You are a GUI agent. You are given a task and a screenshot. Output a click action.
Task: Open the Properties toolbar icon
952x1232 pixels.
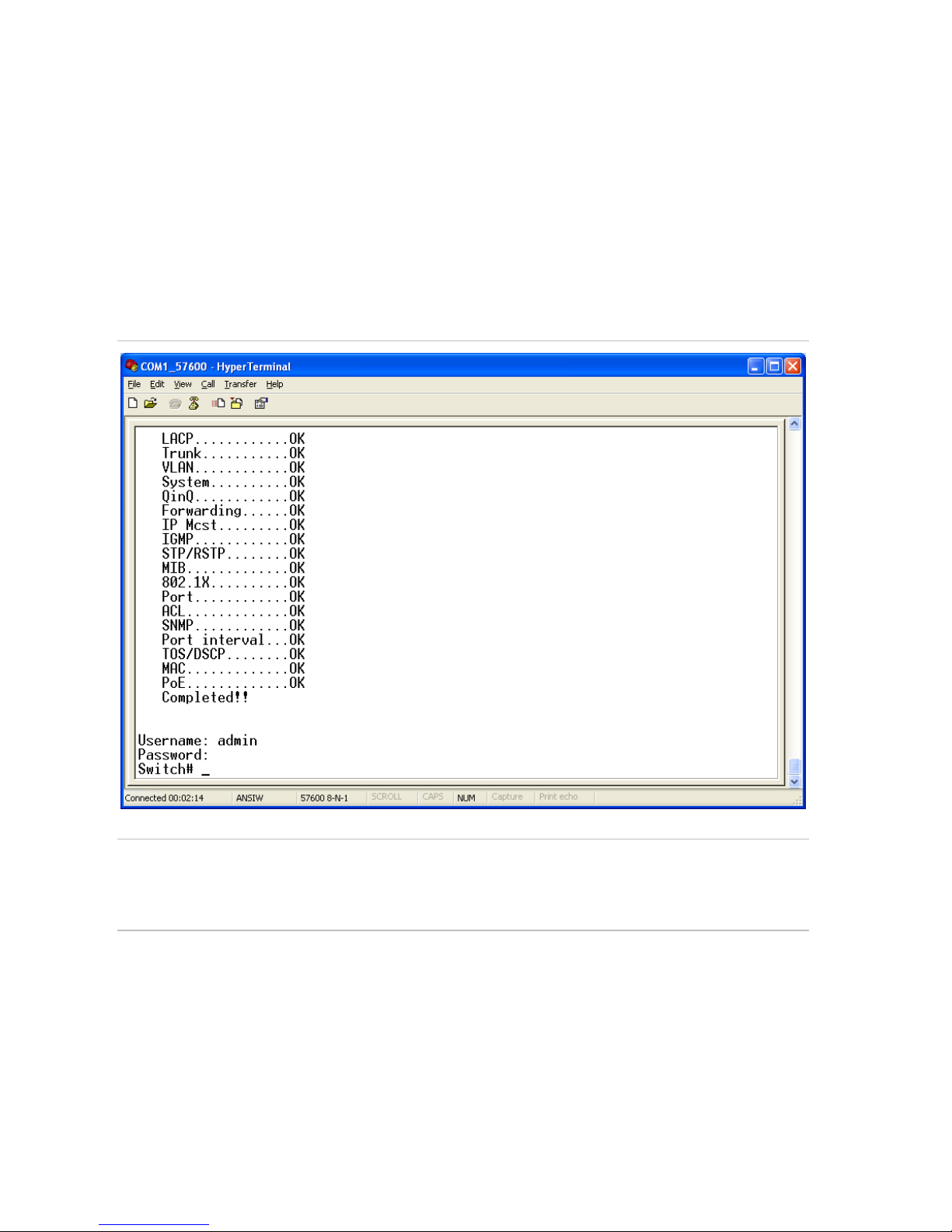pos(261,403)
